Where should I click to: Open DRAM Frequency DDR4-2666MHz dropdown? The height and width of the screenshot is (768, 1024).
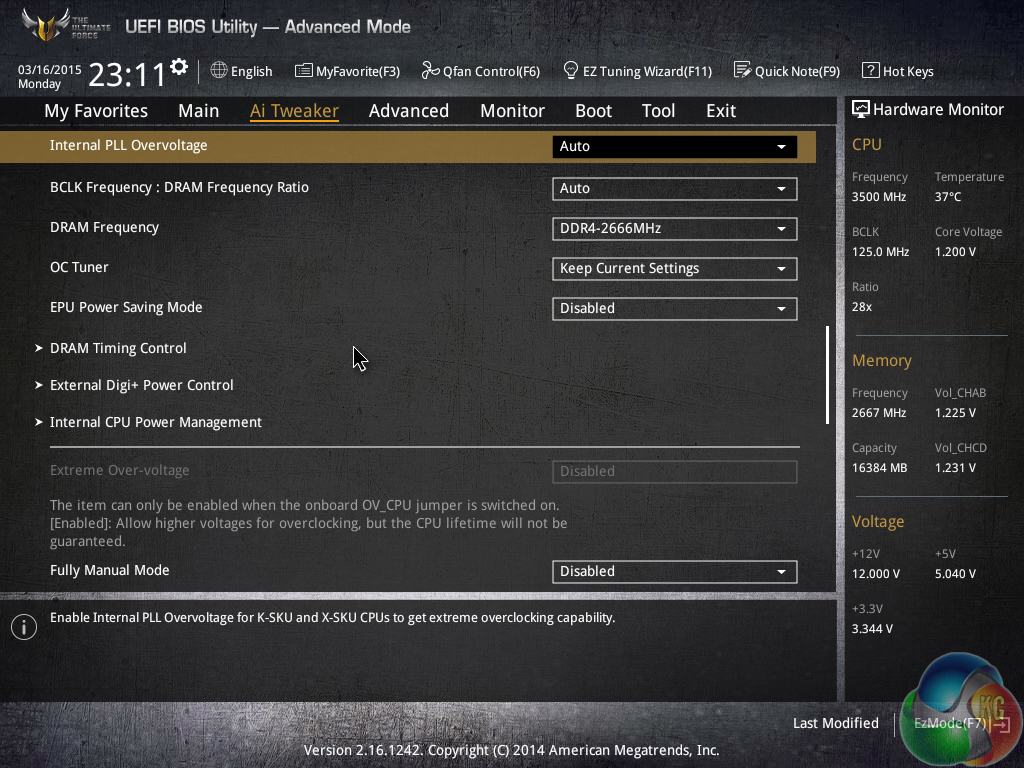pos(675,229)
